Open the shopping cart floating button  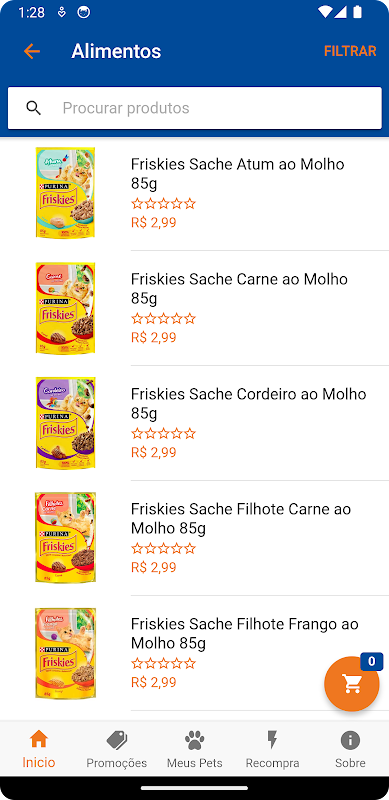[x=352, y=684]
